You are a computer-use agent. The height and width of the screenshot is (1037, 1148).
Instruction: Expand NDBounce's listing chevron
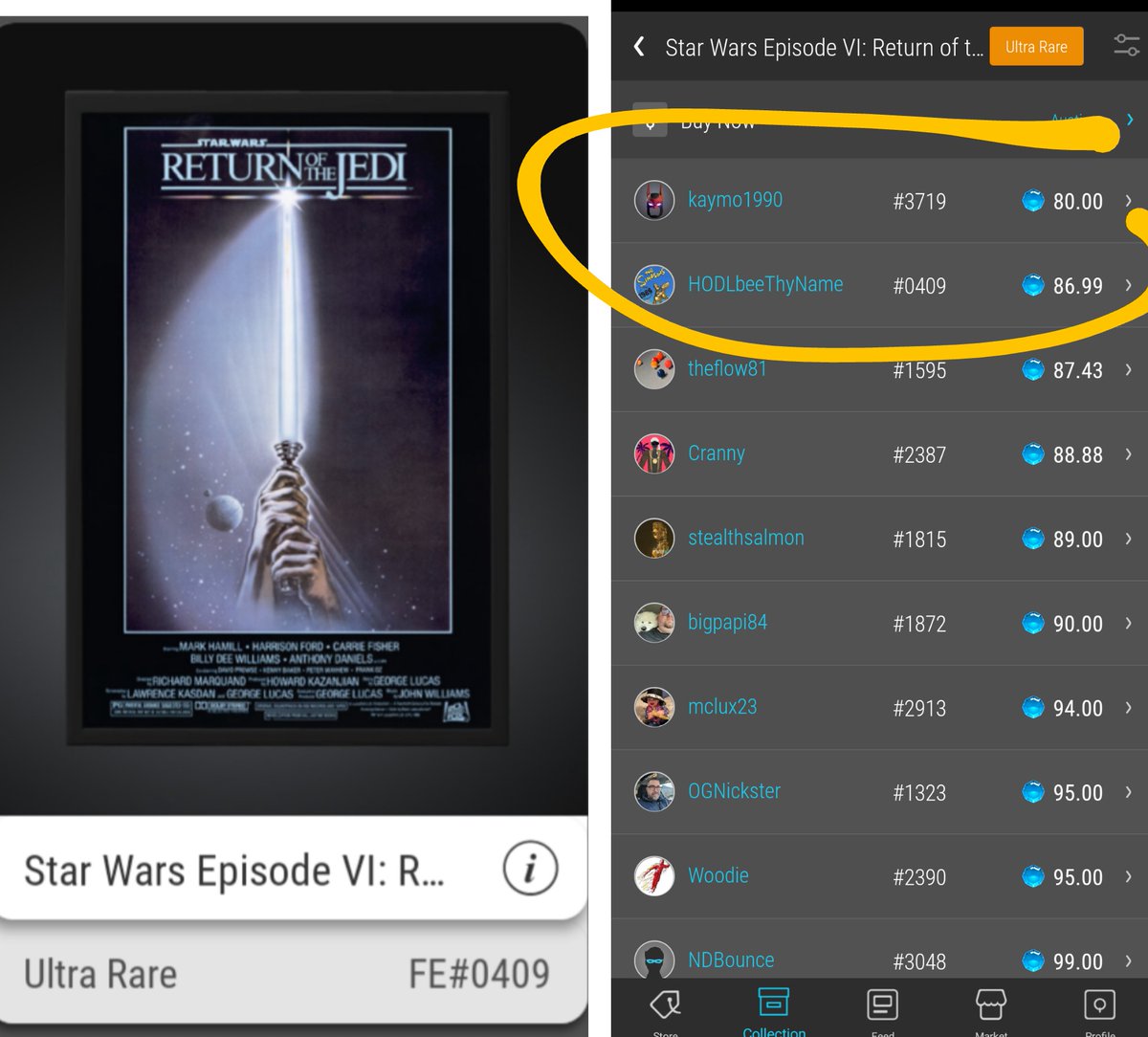click(1129, 960)
